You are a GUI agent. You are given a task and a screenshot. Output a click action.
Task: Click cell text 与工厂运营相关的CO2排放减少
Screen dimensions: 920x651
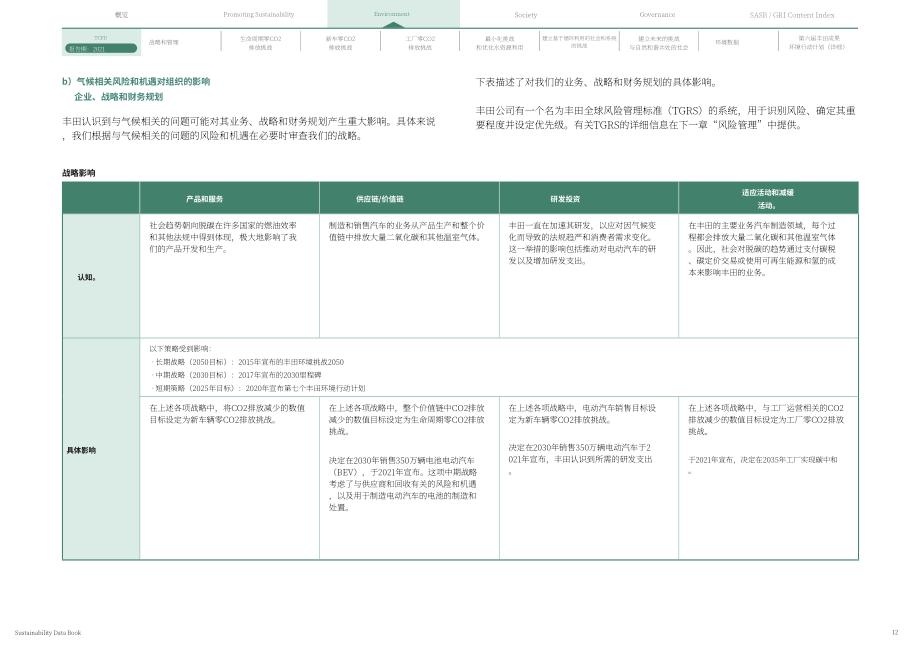point(766,419)
